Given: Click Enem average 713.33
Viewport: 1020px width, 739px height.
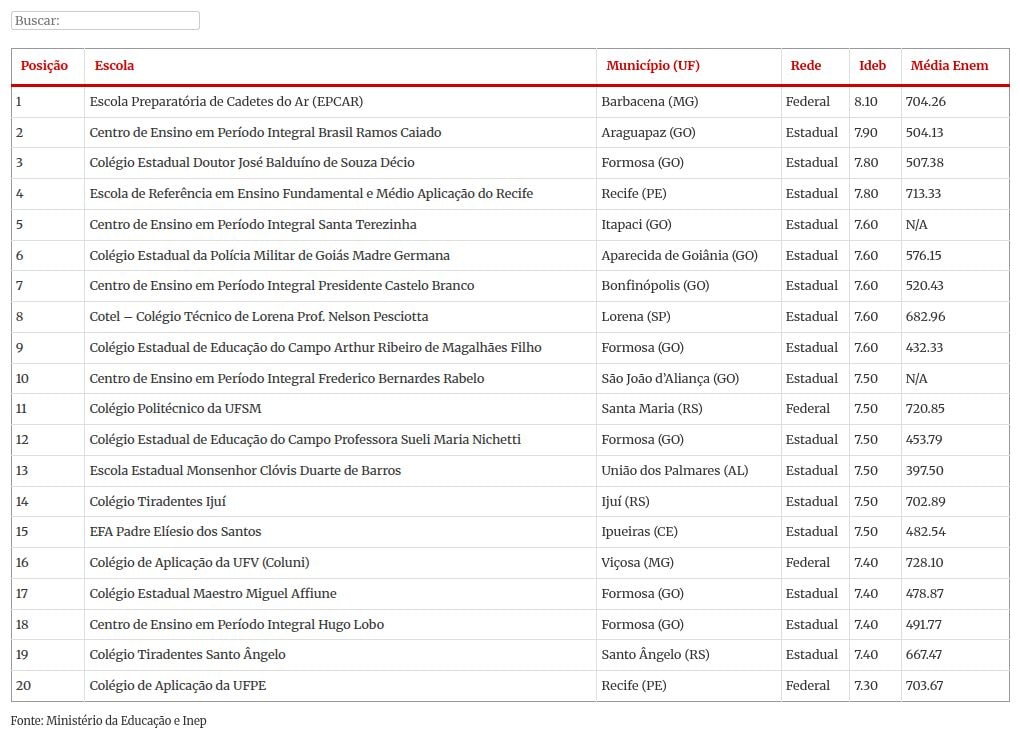Looking at the screenshot, I should click(x=923, y=194).
